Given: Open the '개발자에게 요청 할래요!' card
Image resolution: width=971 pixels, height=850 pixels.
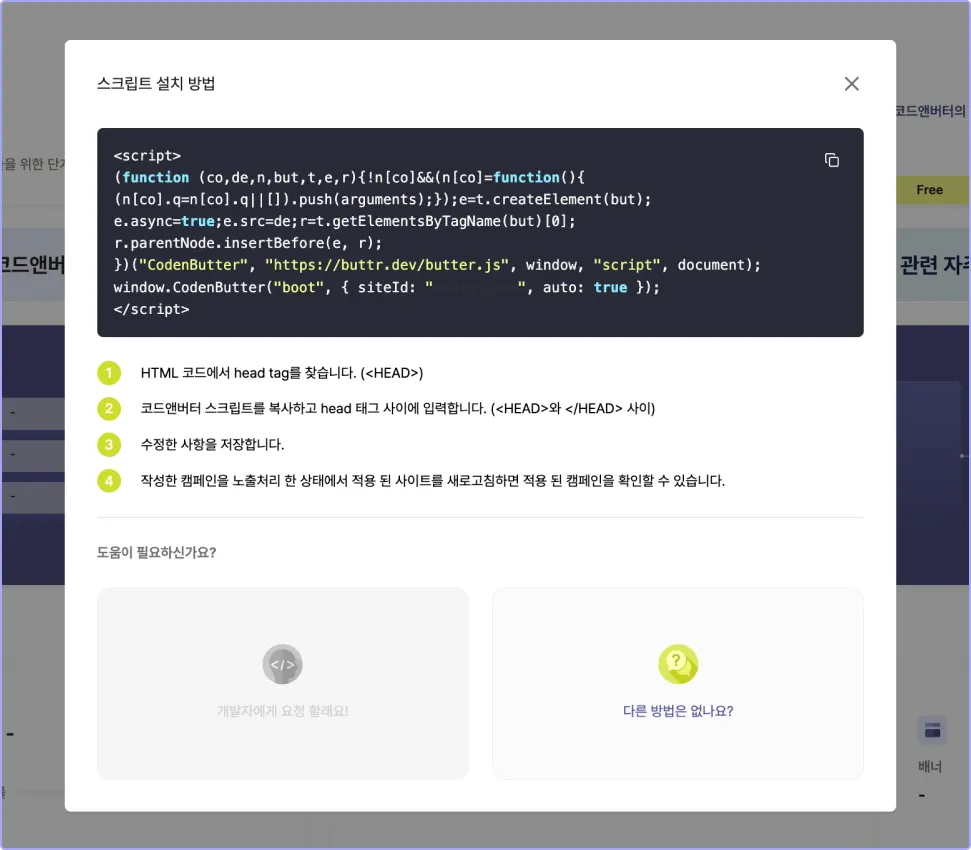Looking at the screenshot, I should click(282, 683).
